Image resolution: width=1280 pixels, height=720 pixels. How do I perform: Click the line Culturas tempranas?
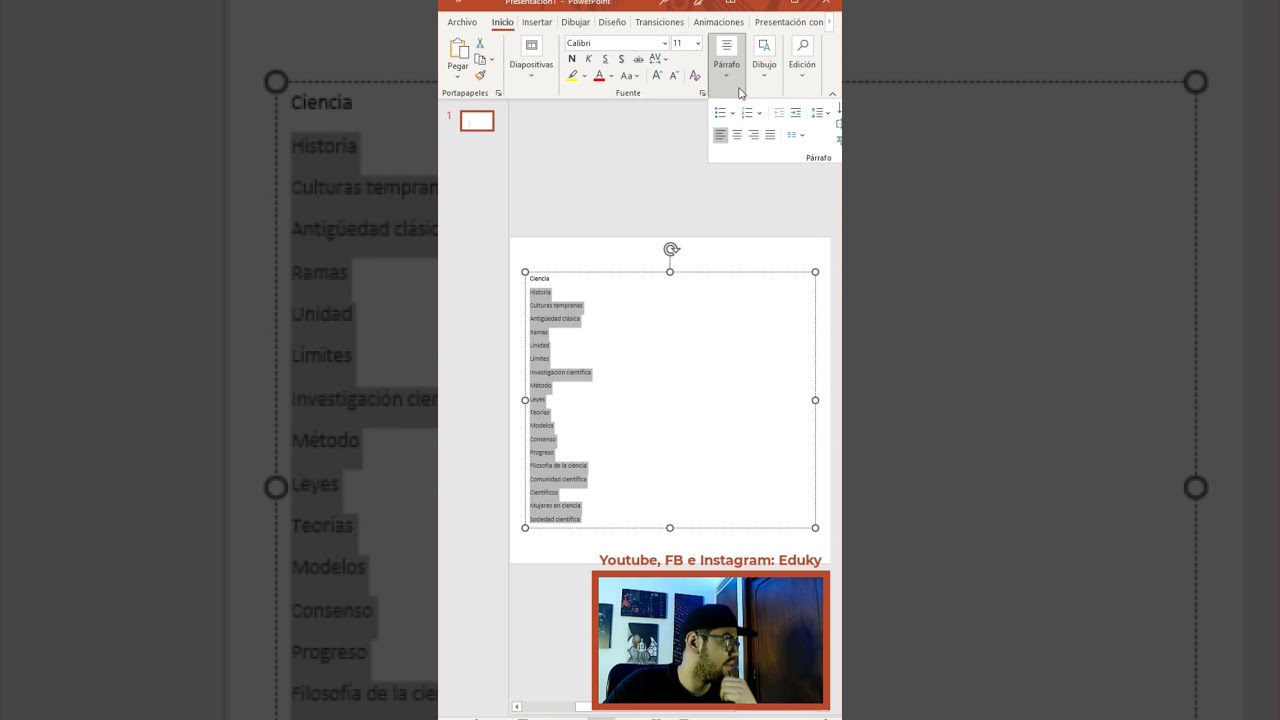(x=556, y=305)
